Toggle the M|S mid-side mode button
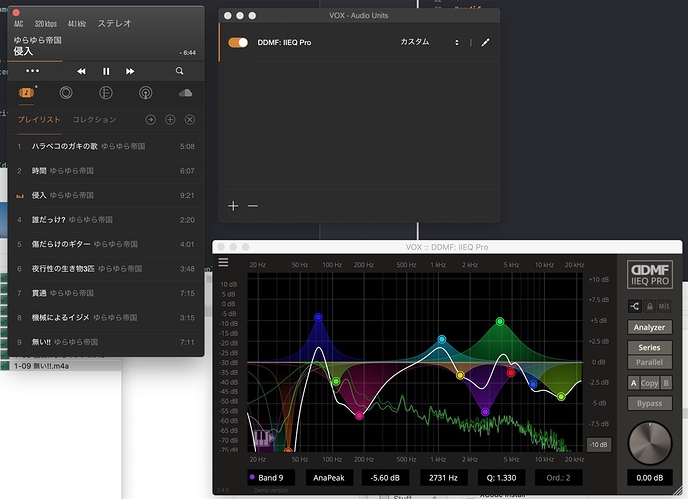This screenshot has width=688, height=499. pos(664,306)
